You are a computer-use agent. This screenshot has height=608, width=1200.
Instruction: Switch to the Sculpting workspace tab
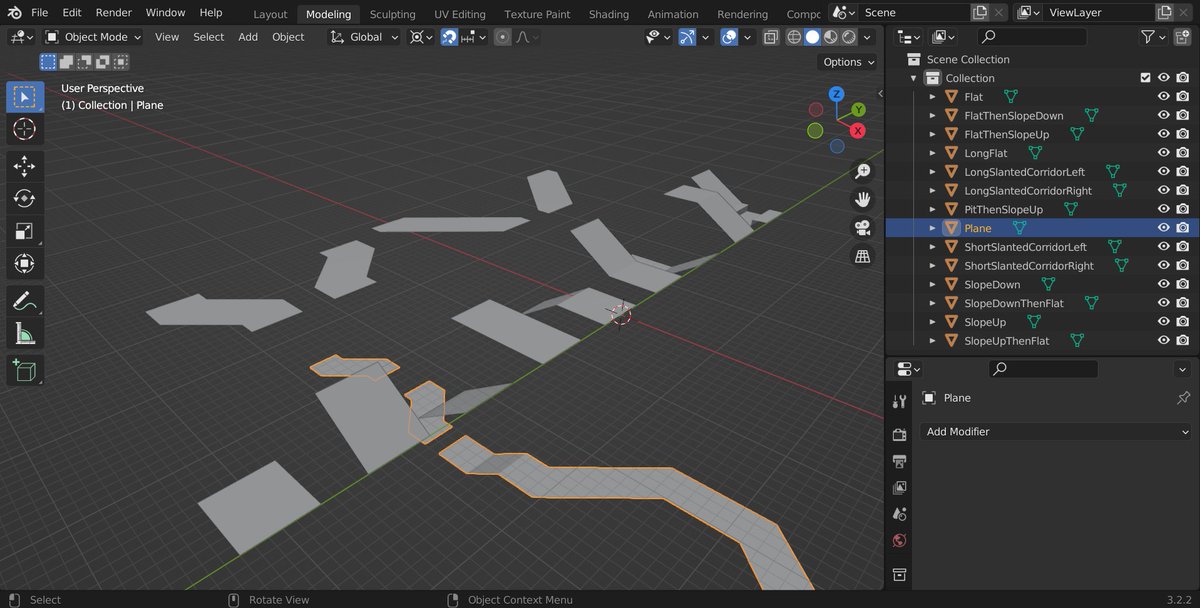[392, 14]
